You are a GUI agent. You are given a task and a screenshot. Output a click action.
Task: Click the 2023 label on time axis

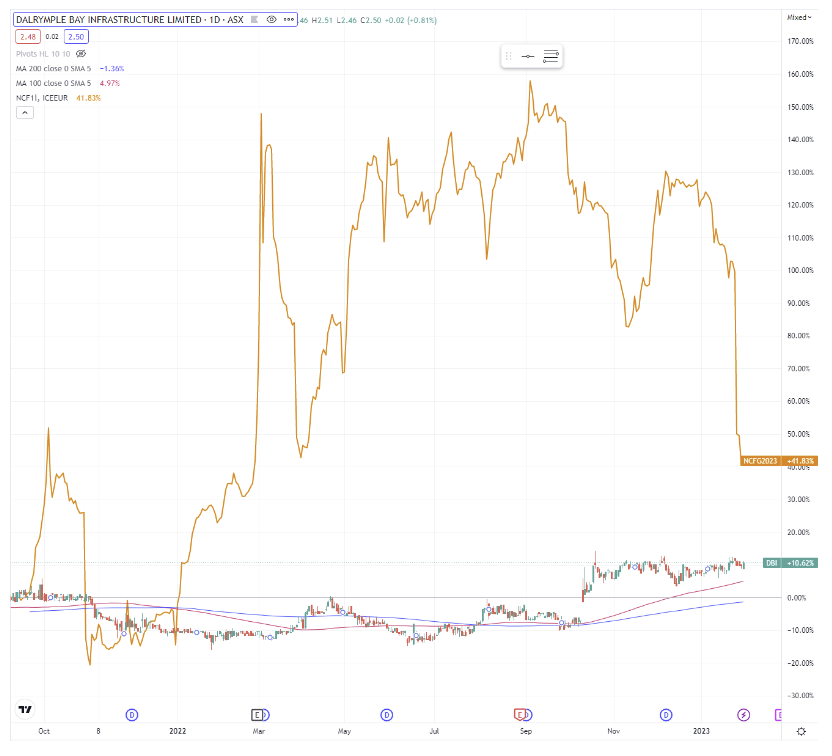(x=701, y=731)
